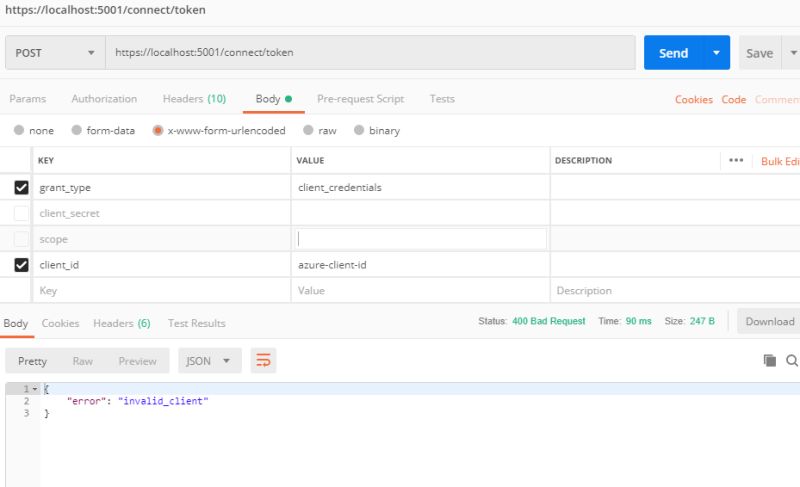Switch response view to Raw
Screen dimensions: 800x487
click(x=83, y=361)
